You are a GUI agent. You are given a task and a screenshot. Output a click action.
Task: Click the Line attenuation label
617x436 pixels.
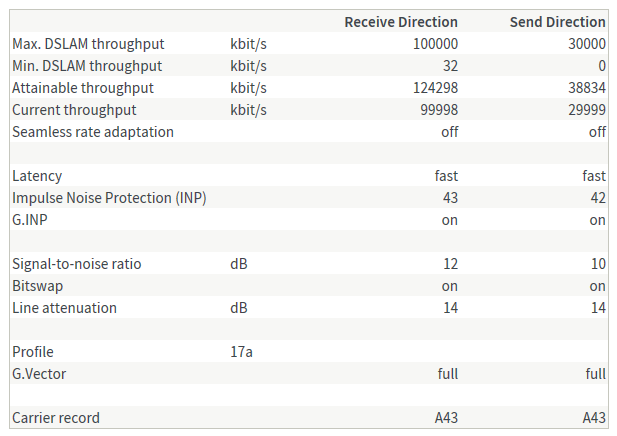click(x=64, y=308)
